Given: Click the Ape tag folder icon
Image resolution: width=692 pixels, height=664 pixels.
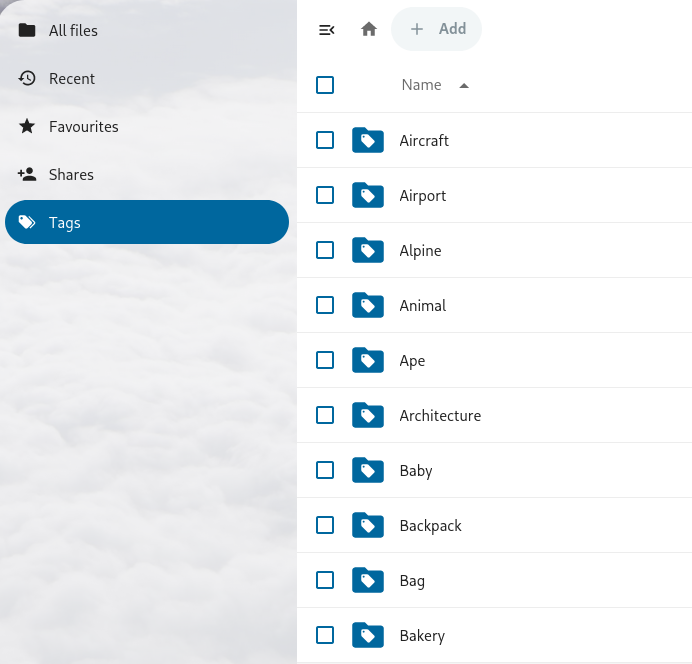Looking at the screenshot, I should pyautogui.click(x=368, y=361).
